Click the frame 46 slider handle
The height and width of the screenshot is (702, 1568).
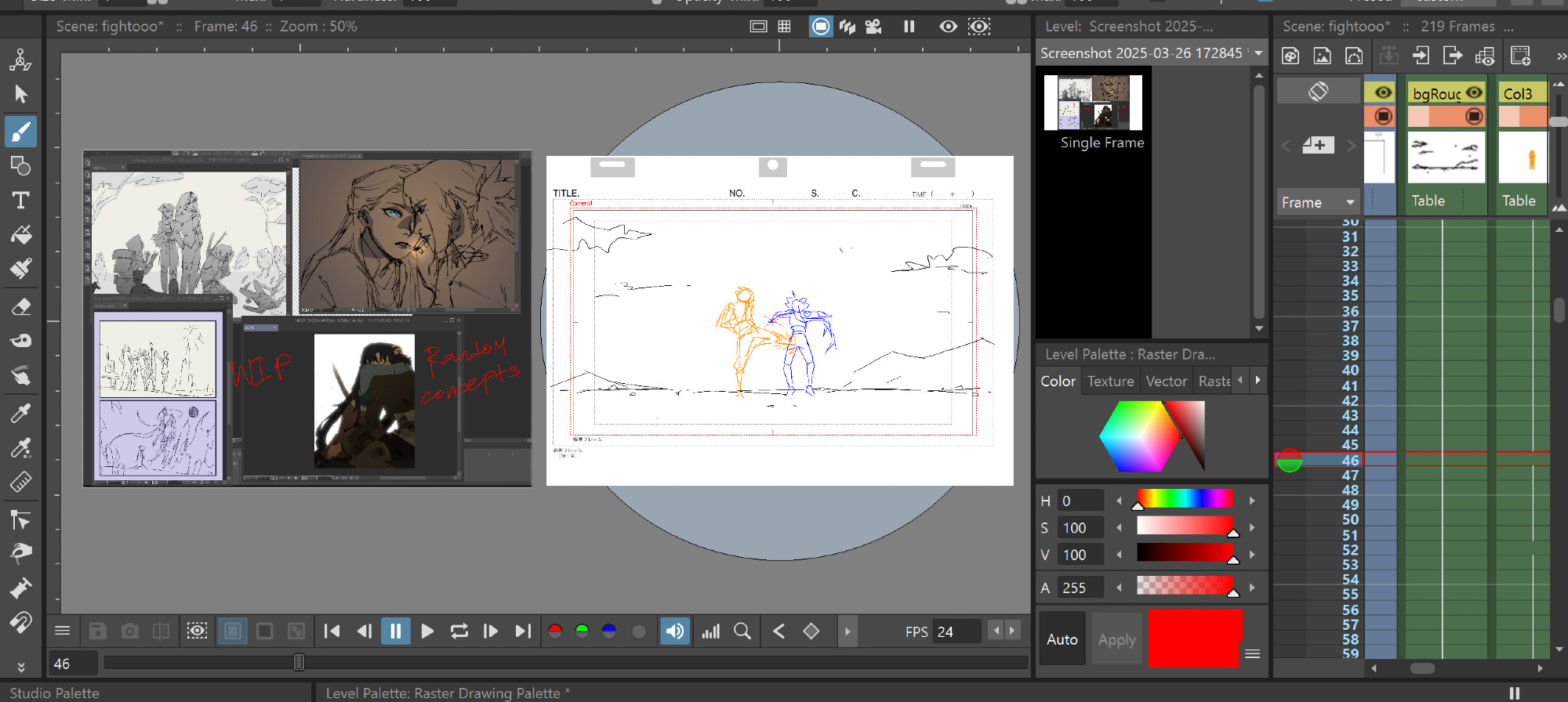pyautogui.click(x=299, y=663)
